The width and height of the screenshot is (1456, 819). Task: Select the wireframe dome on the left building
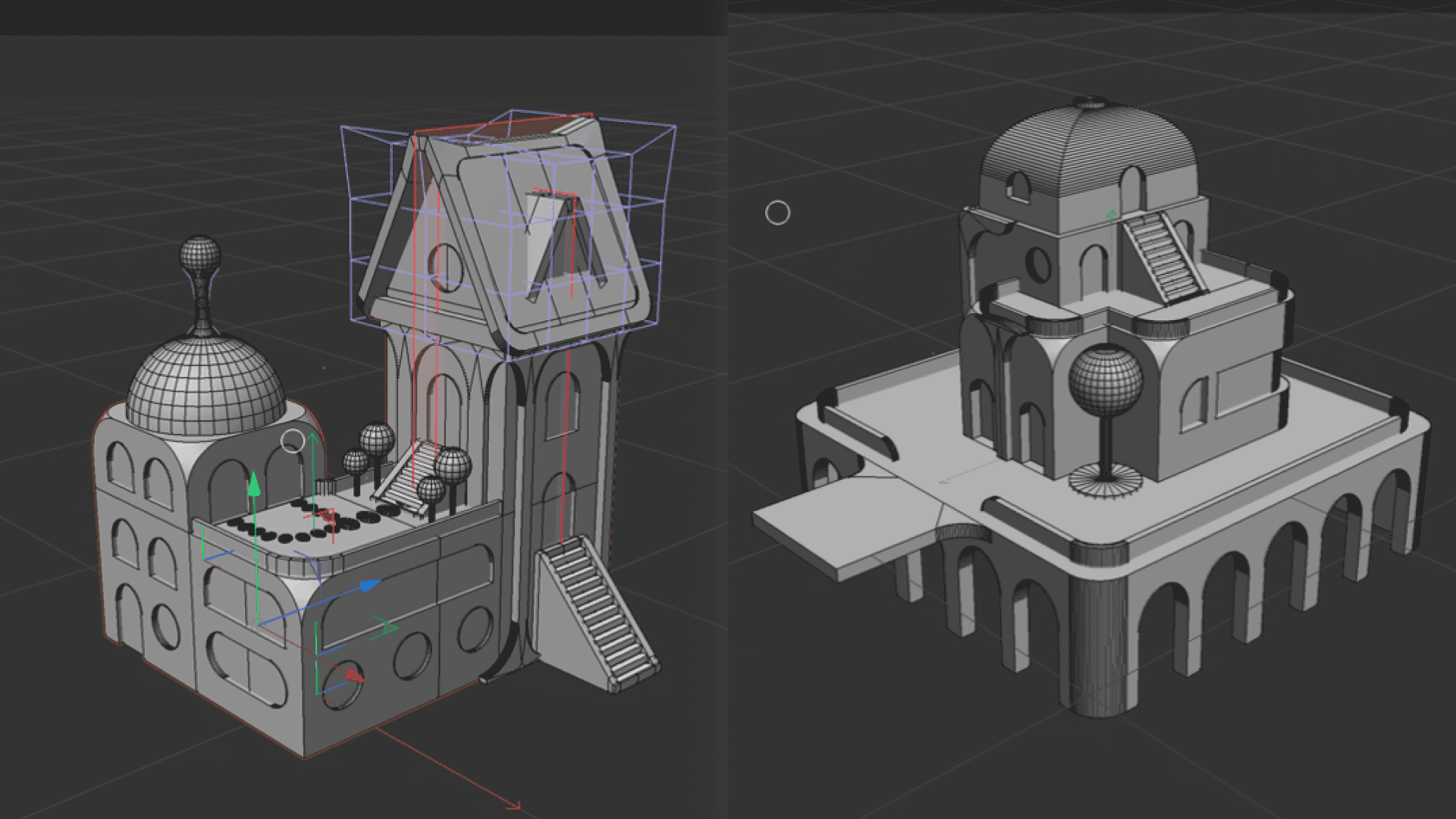click(x=205, y=387)
